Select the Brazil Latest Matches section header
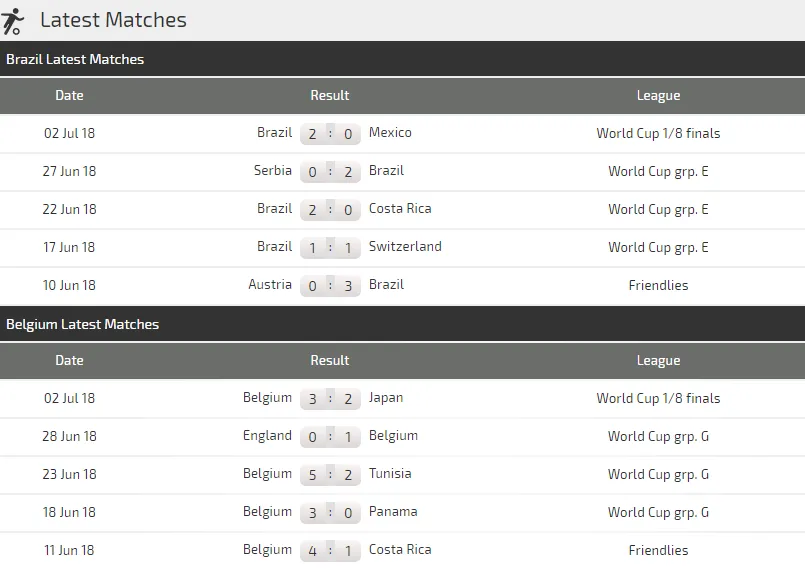The height and width of the screenshot is (569, 805). (75, 60)
